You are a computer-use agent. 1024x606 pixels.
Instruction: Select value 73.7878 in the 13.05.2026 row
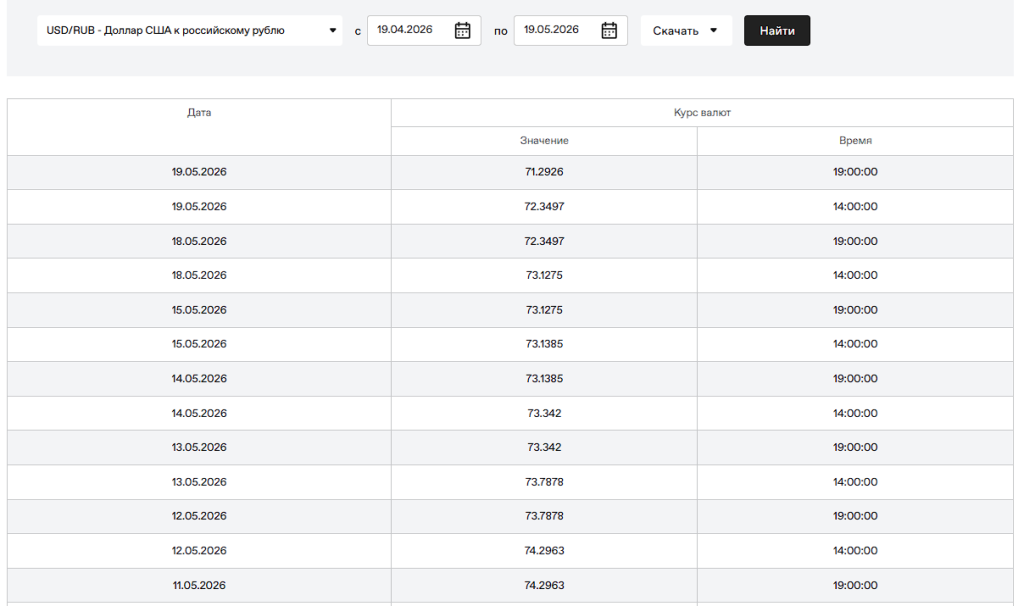point(544,481)
